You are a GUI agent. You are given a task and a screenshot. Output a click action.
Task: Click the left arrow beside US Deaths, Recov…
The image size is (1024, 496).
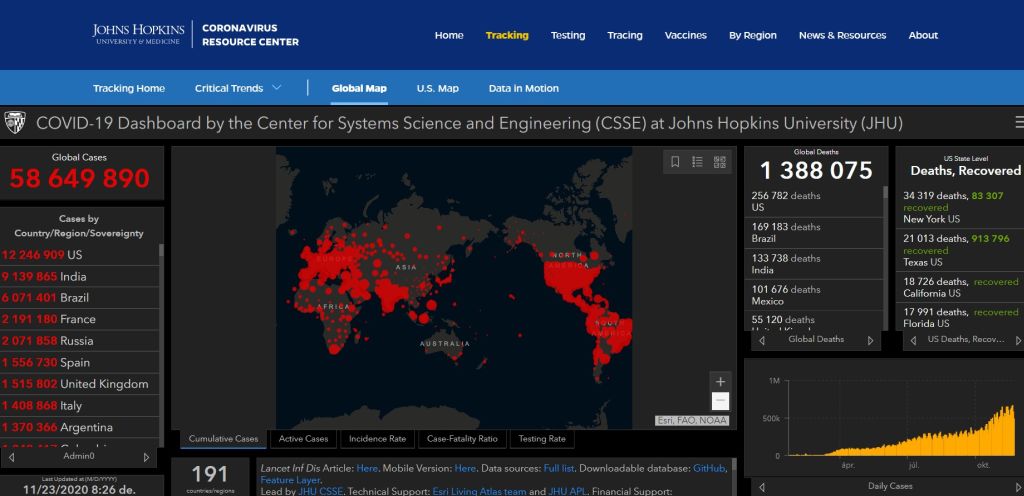pyautogui.click(x=913, y=341)
